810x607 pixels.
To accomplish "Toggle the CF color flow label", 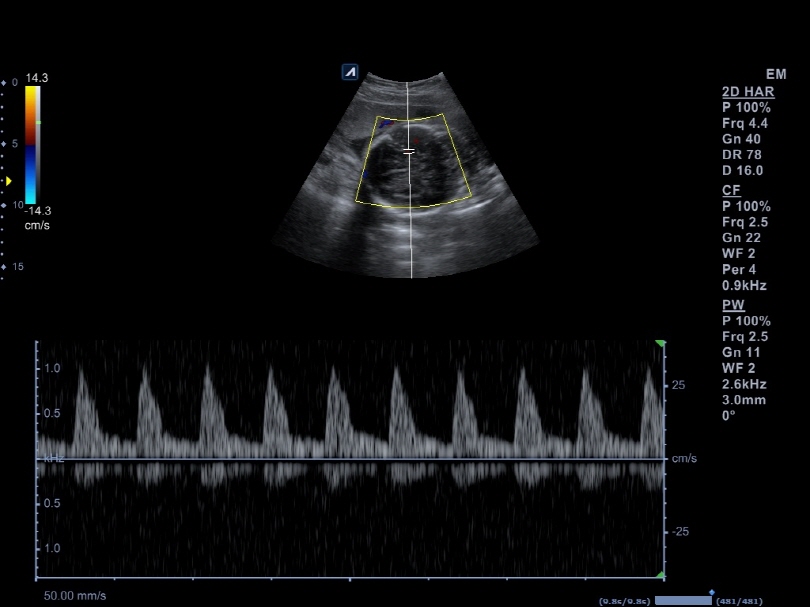I will [730, 190].
